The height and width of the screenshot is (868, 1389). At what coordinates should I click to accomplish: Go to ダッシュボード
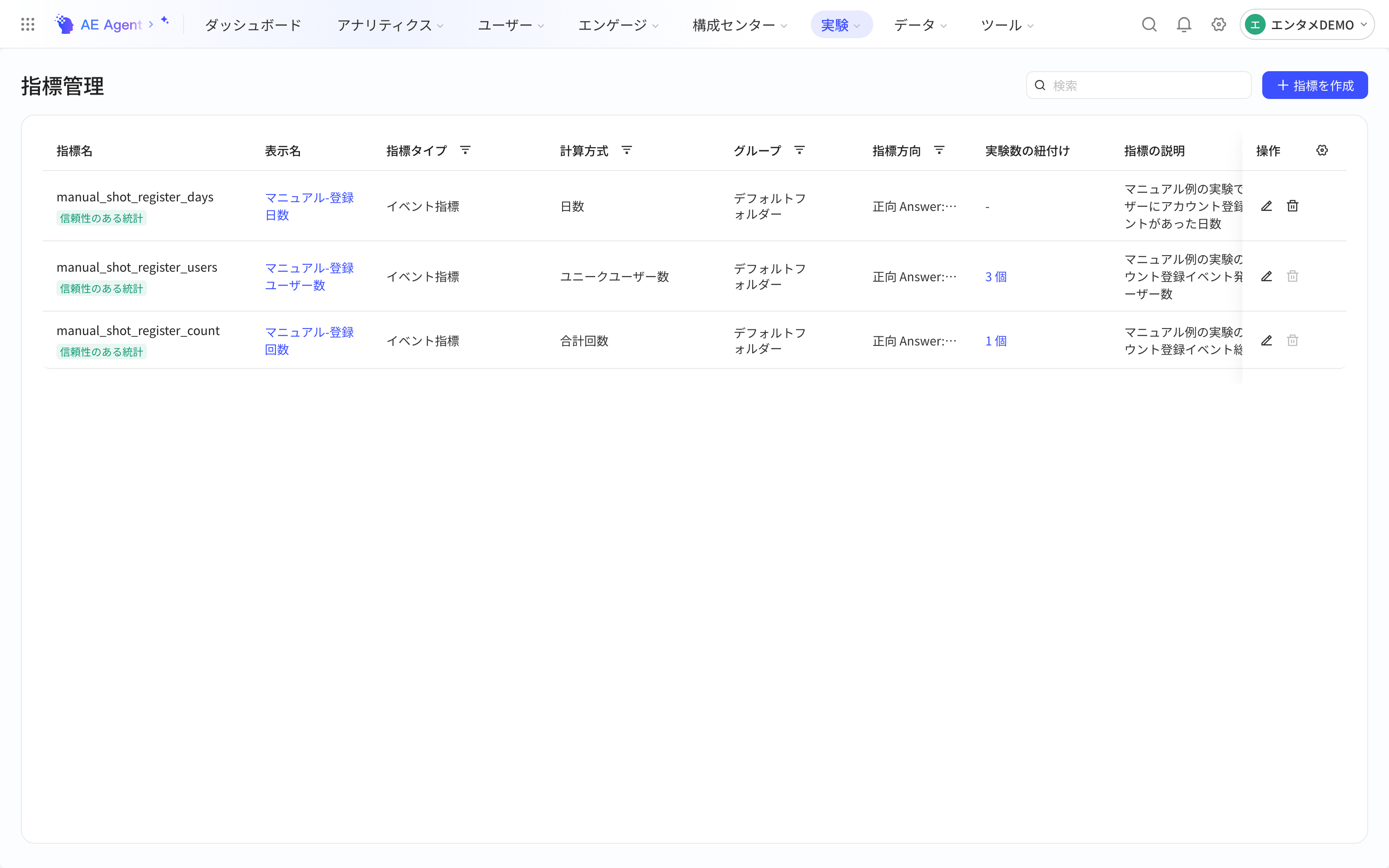253,25
